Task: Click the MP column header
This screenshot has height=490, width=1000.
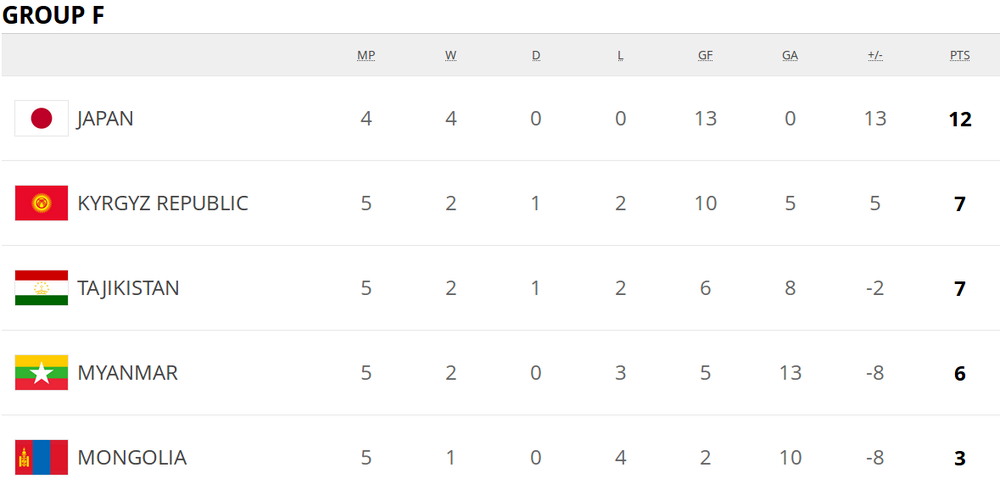Action: pos(366,56)
